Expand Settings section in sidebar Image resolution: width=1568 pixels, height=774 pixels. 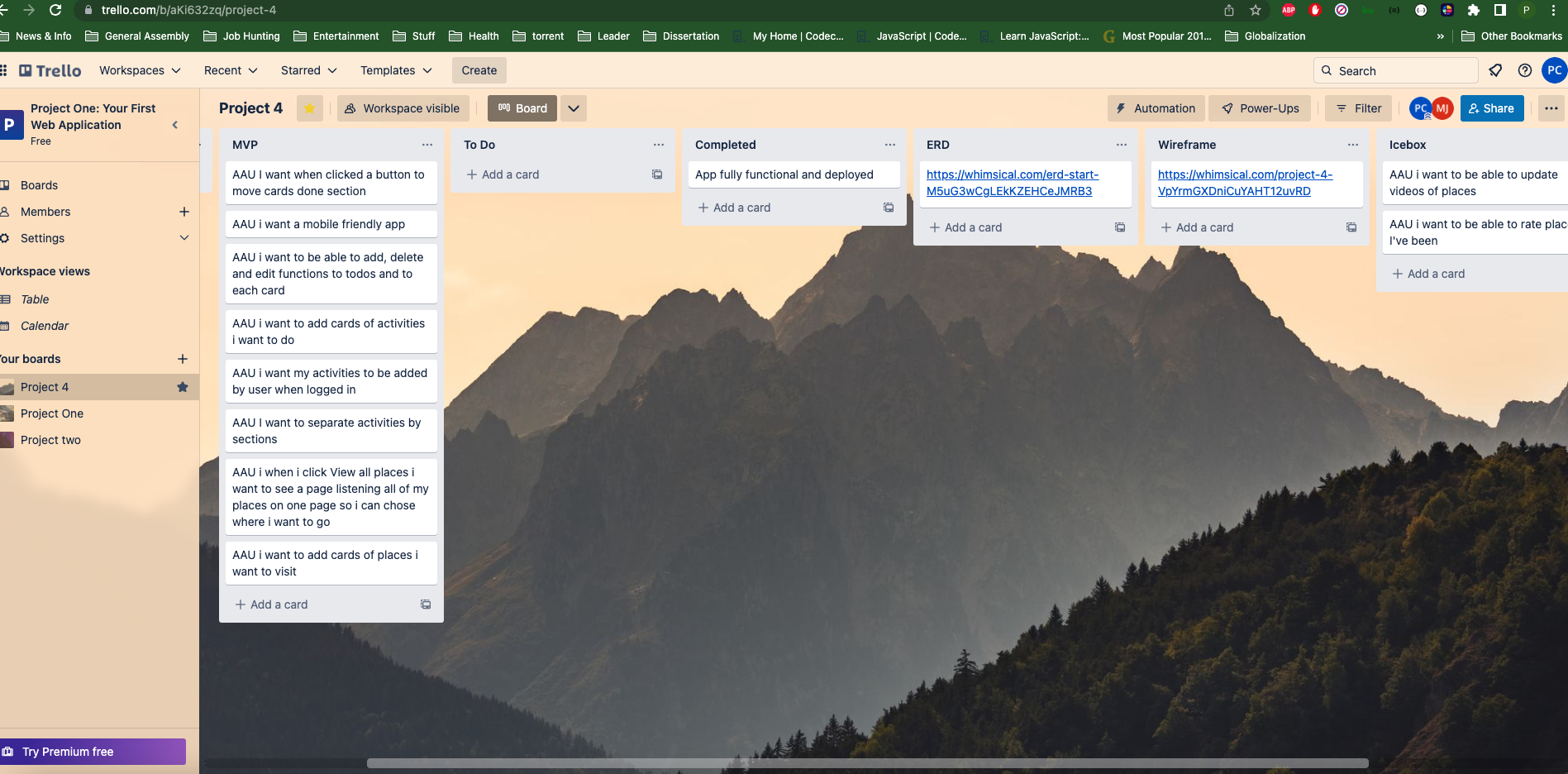[184, 238]
